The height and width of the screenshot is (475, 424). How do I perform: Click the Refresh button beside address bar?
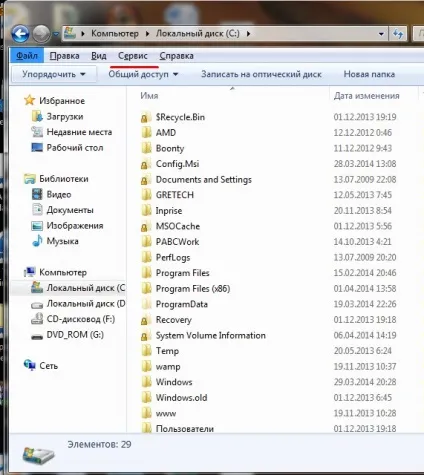398,34
